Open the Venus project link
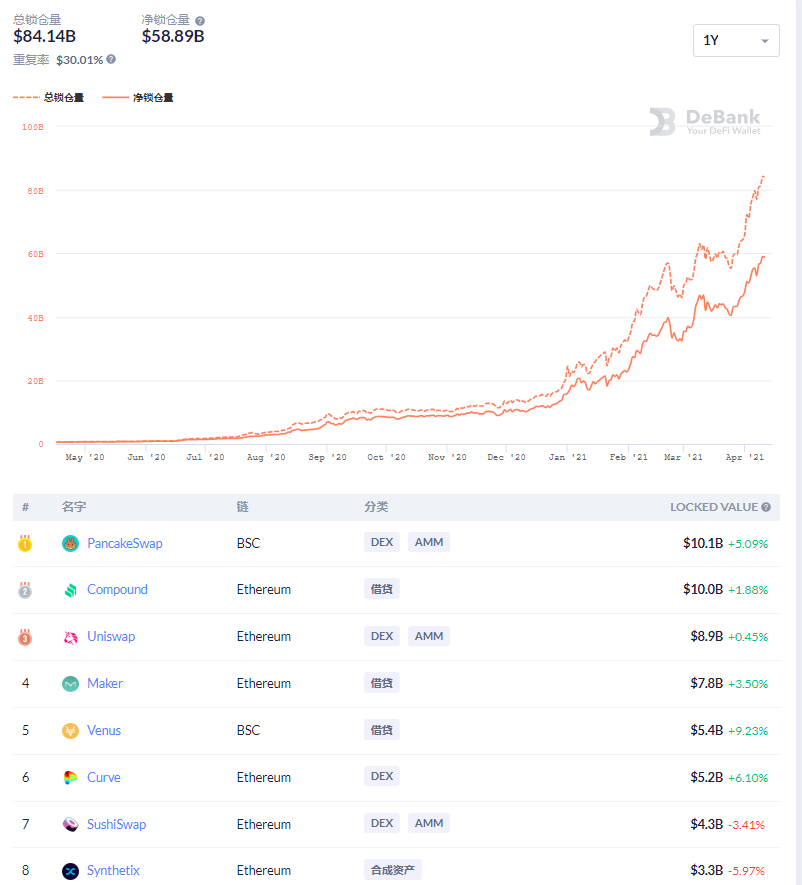Screen dimensions: 802x885 coord(104,730)
